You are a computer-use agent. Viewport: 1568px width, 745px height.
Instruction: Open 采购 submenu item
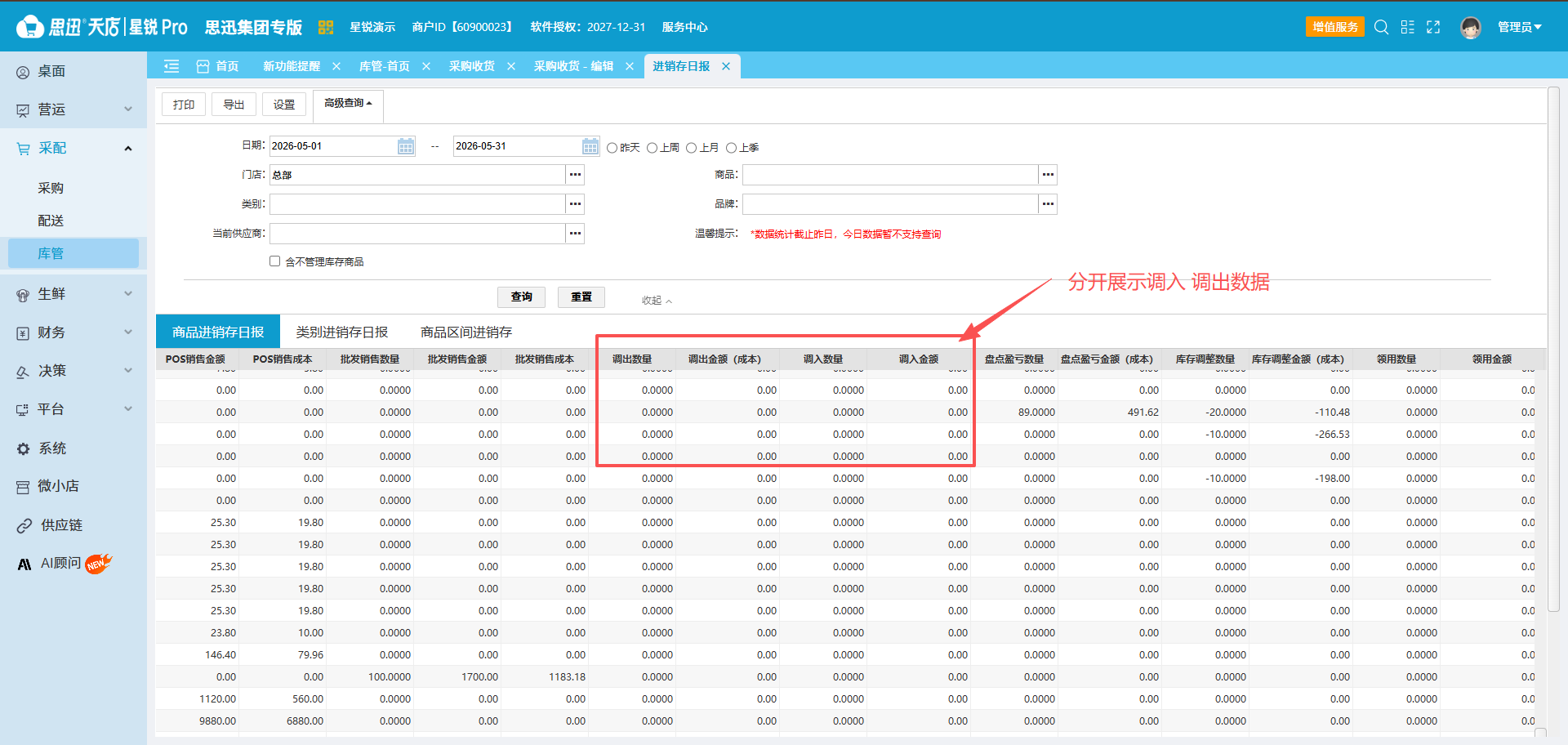[x=51, y=188]
